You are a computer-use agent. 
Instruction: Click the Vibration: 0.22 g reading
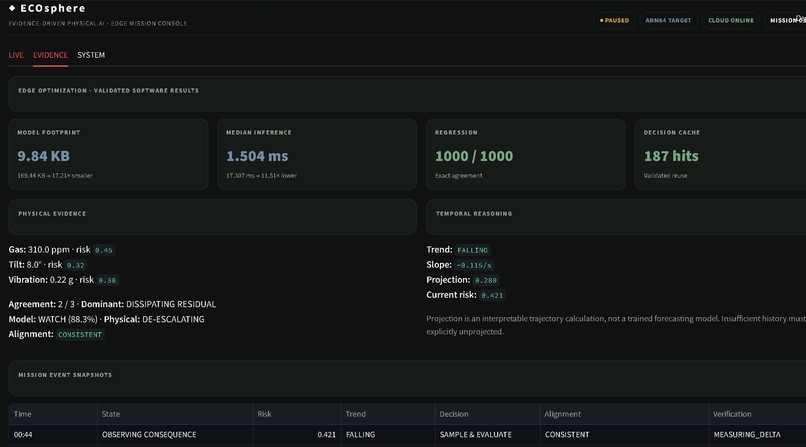click(41, 280)
